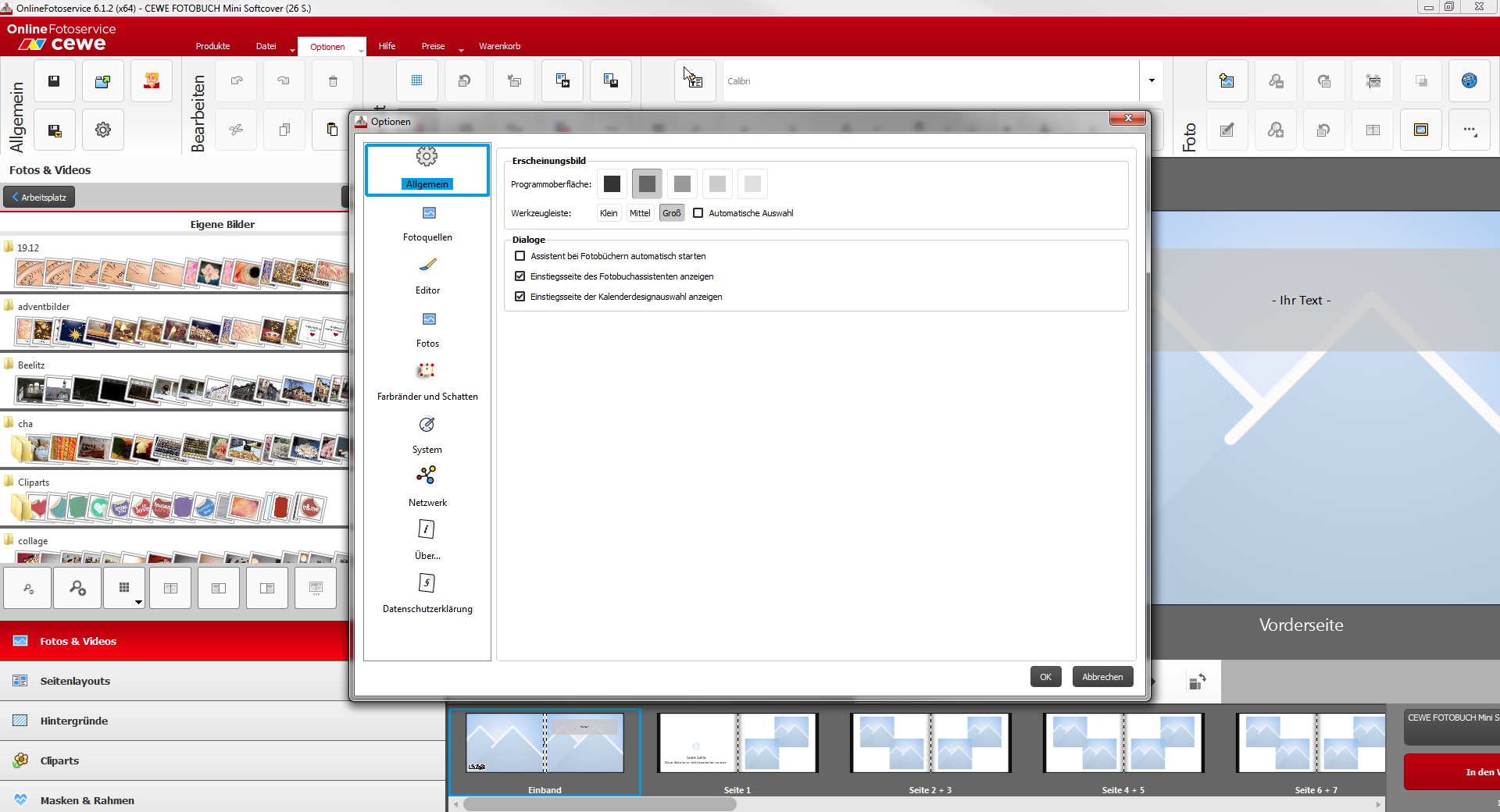Toggle Automatische Auswahl checkbox
The image size is (1500, 812).
tap(698, 213)
